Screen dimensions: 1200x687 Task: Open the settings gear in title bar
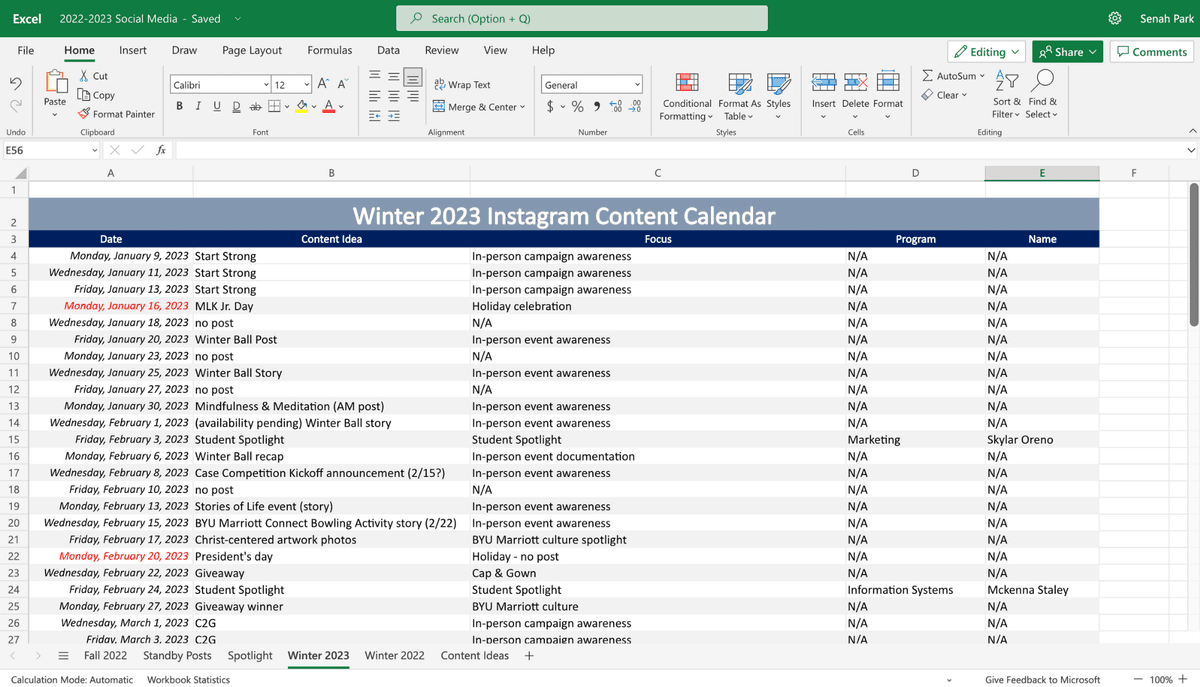click(x=1115, y=19)
